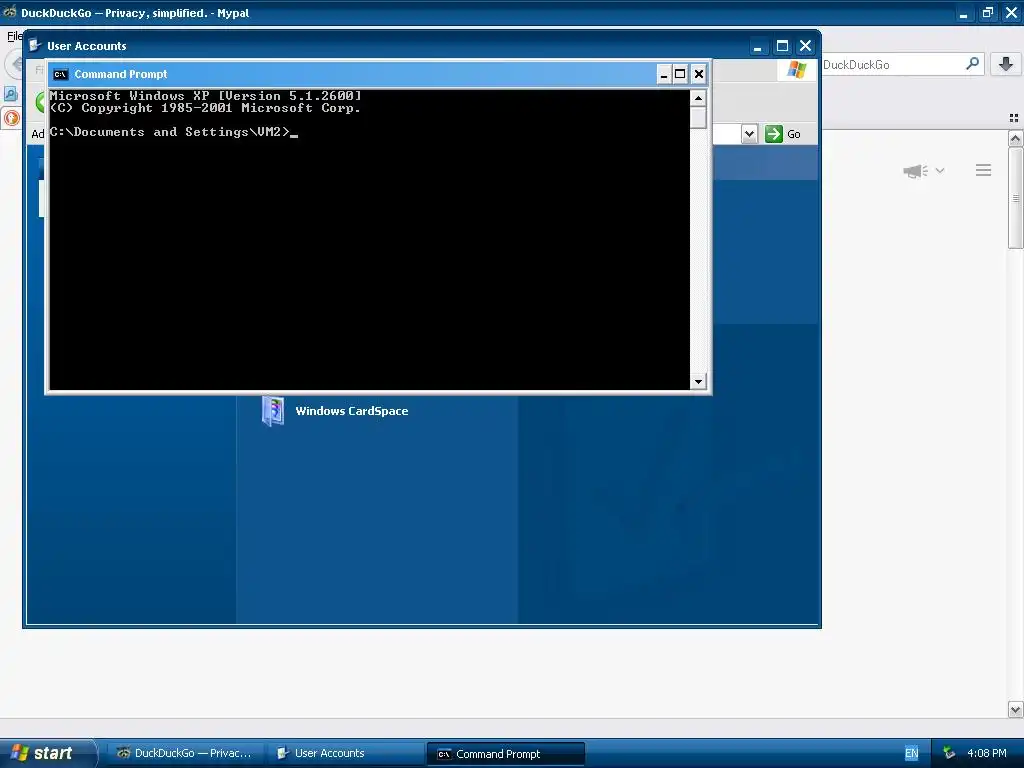Switch to the DuckDuckGo taskbar button
This screenshot has width=1024, height=768.
pos(185,753)
